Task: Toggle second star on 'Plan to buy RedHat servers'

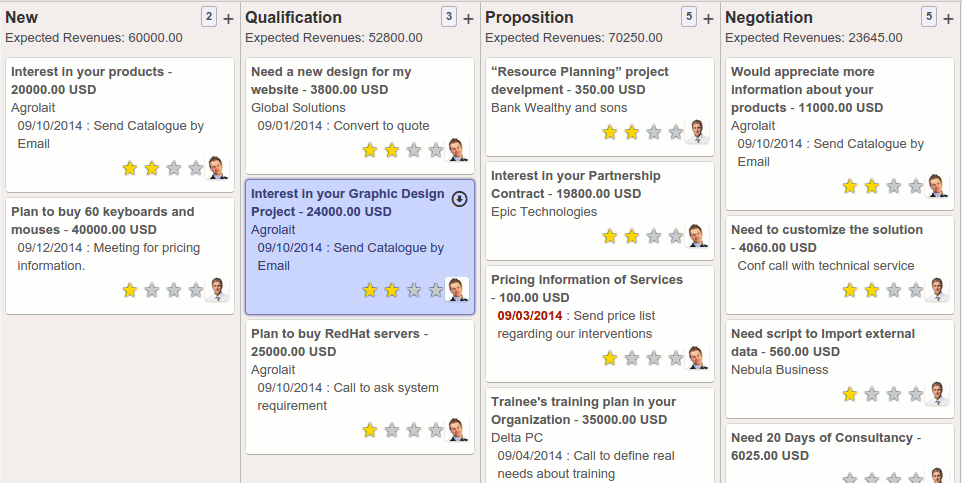Action: point(392,430)
